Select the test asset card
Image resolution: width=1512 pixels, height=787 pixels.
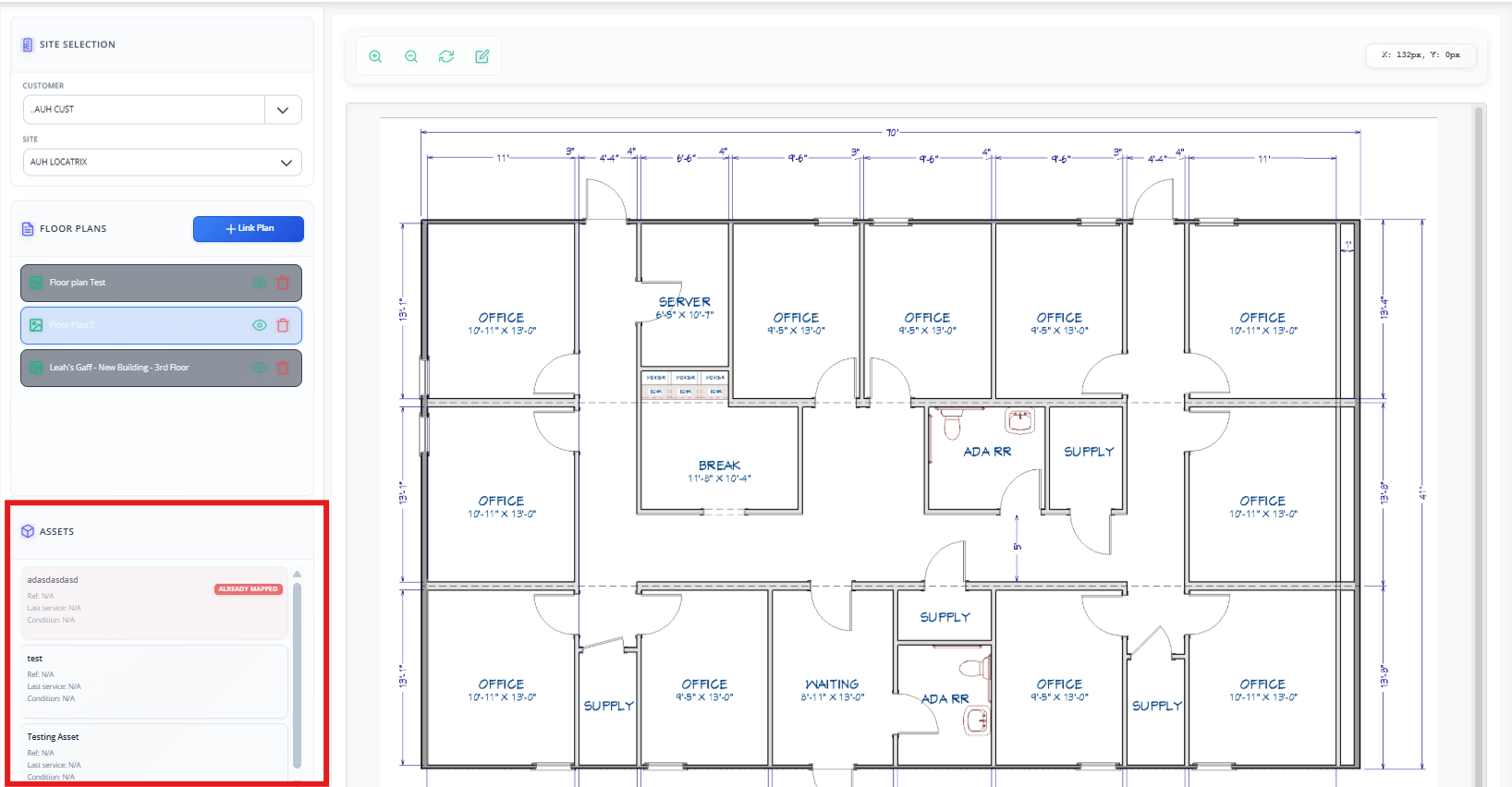[154, 682]
